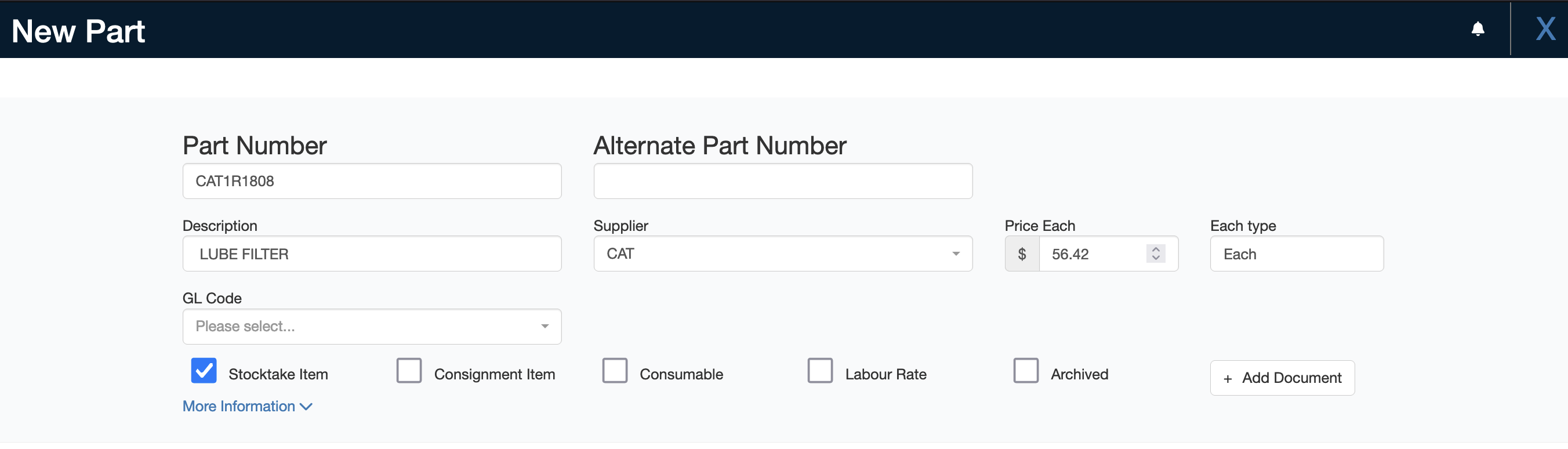This screenshot has height=449, width=1568.
Task: Click the Add Document button
Action: coord(1282,378)
